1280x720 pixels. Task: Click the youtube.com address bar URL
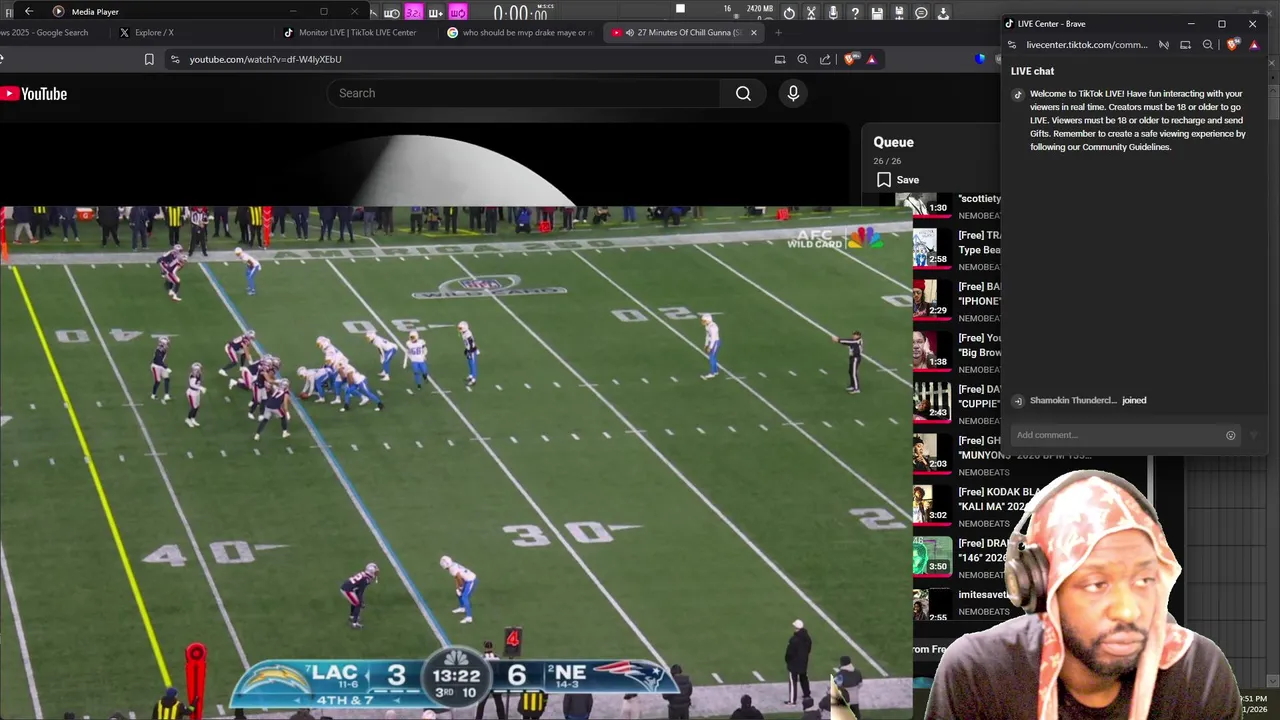coord(265,59)
